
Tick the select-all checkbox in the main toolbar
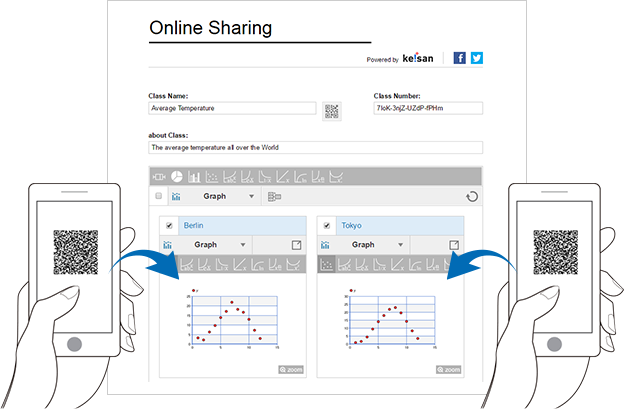(159, 197)
